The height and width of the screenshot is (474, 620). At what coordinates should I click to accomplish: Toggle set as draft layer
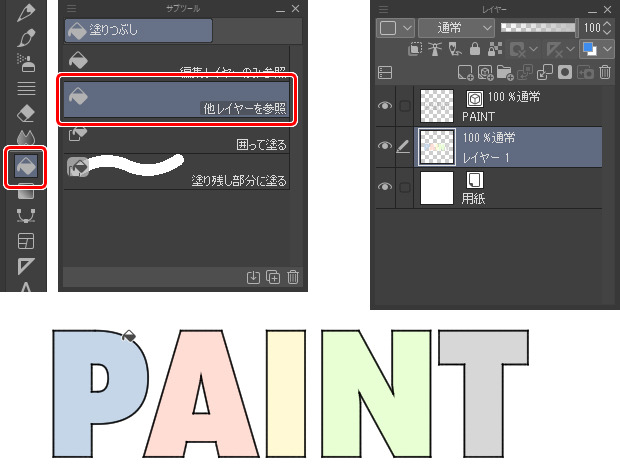(x=455, y=49)
